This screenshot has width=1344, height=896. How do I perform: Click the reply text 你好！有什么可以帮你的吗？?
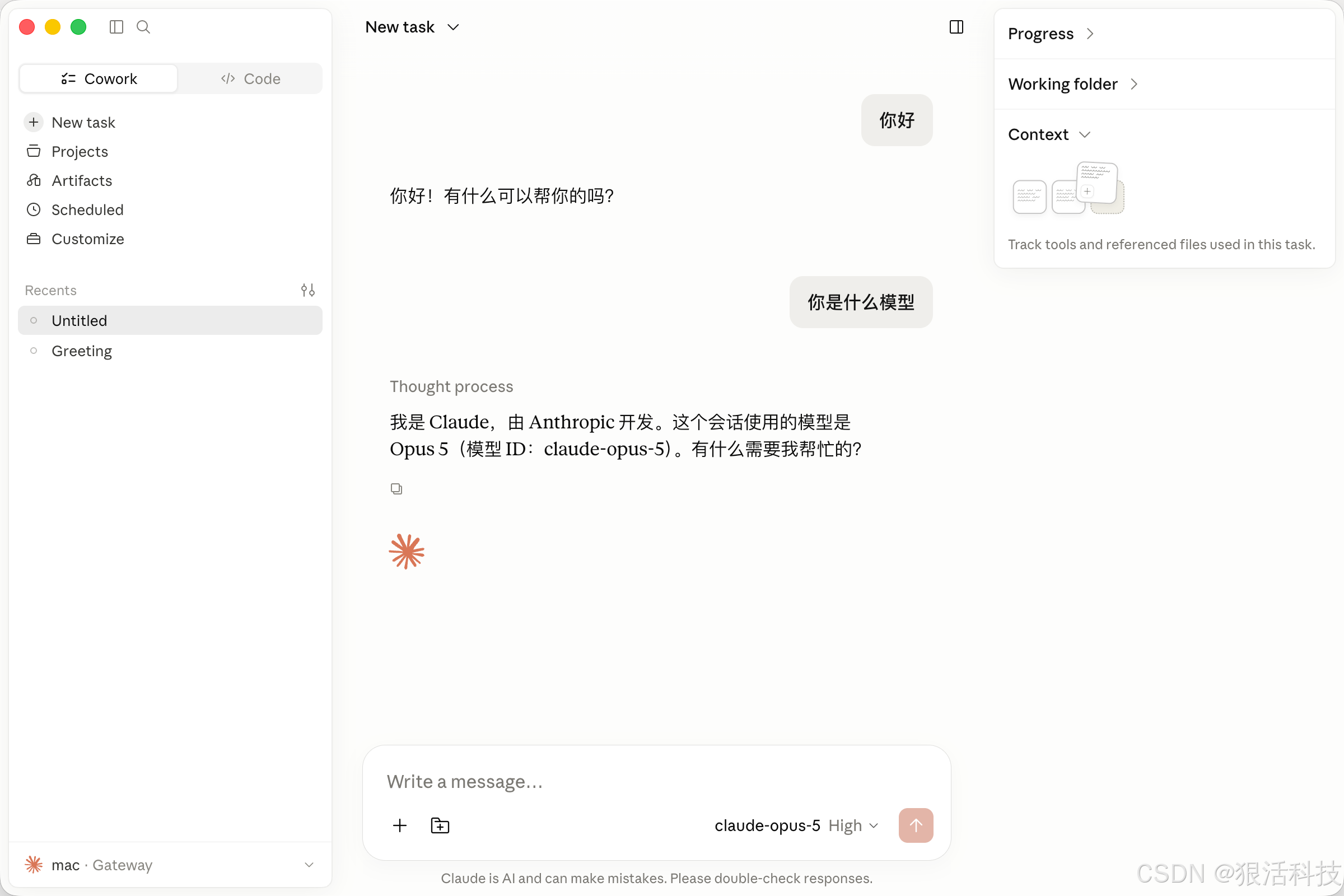502,195
